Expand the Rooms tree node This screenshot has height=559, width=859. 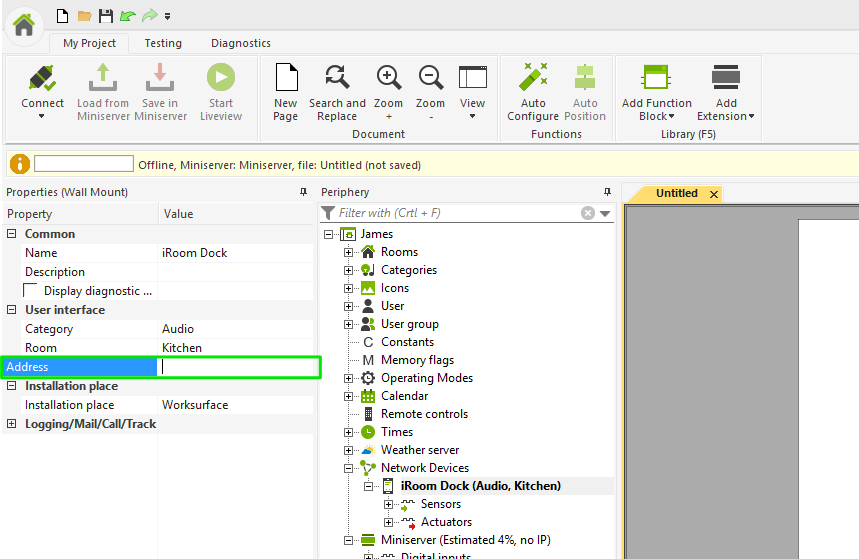[348, 252]
